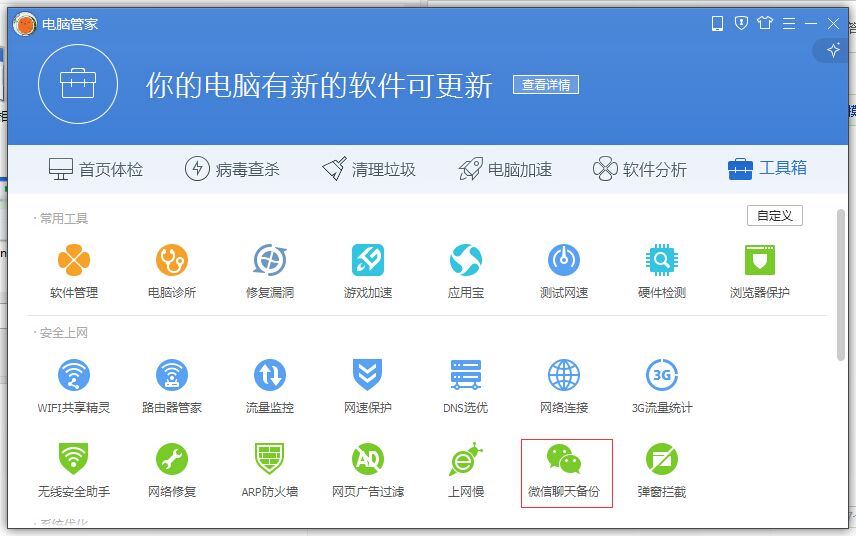Image resolution: width=856 pixels, height=536 pixels.
Task: Click the 查看详情 button
Action: coord(546,85)
